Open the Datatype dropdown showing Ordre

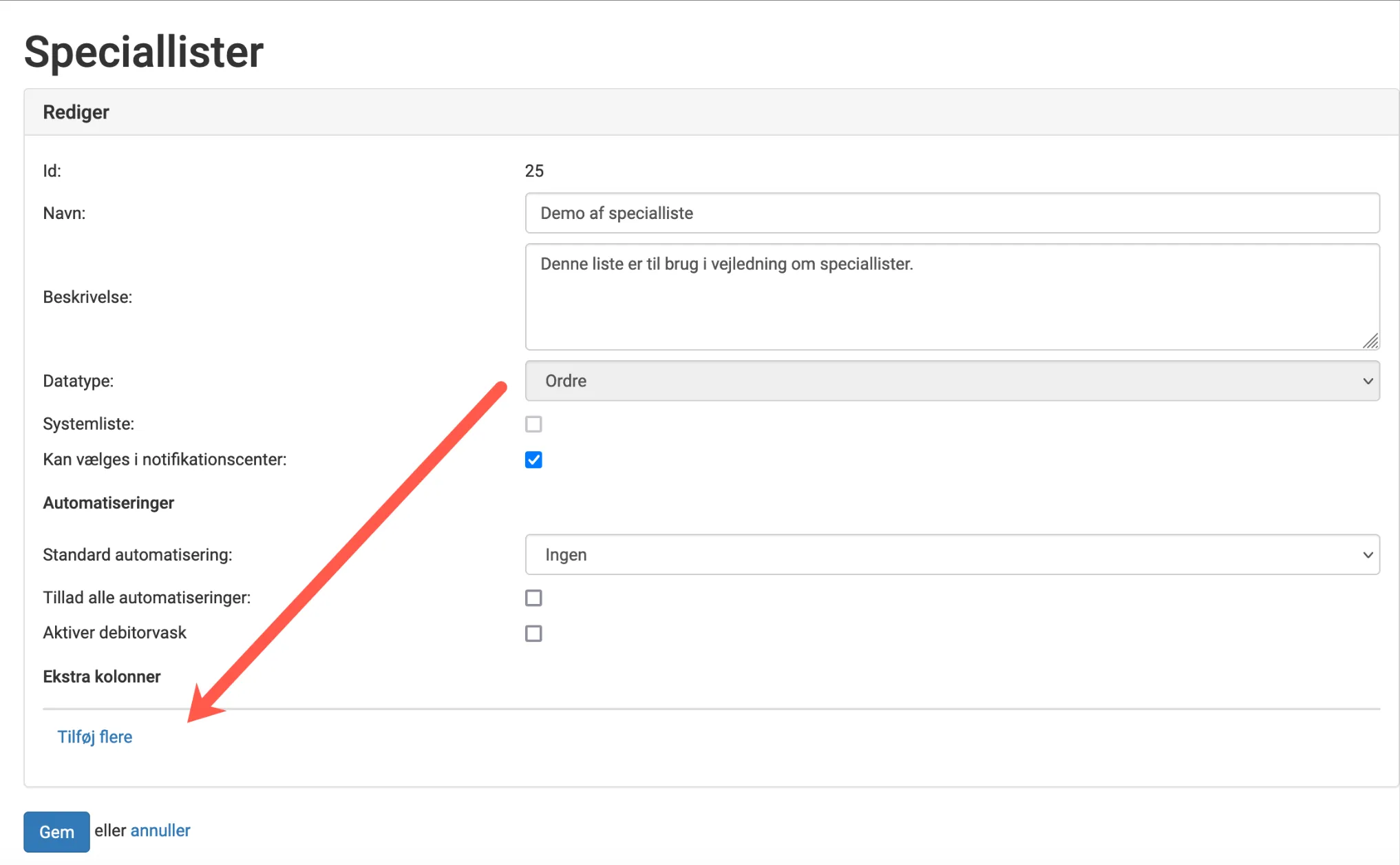(952, 381)
